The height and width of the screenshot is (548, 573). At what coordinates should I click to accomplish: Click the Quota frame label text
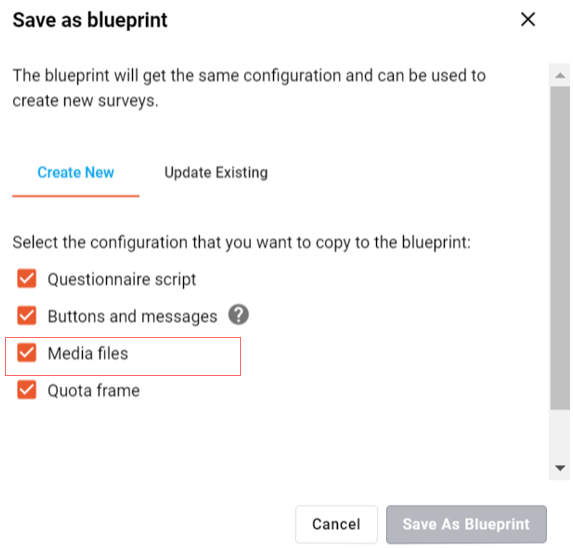tap(94, 391)
